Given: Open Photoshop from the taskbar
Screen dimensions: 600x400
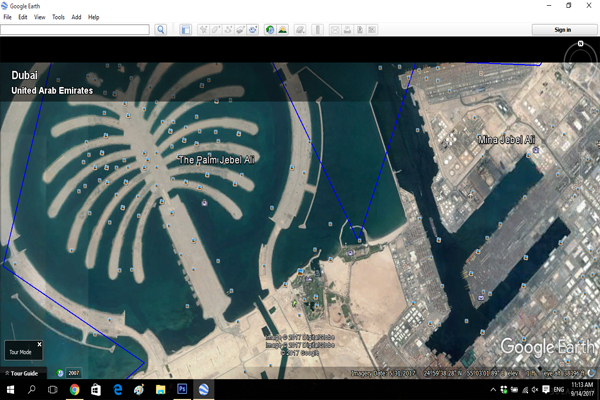Looking at the screenshot, I should coord(182,390).
